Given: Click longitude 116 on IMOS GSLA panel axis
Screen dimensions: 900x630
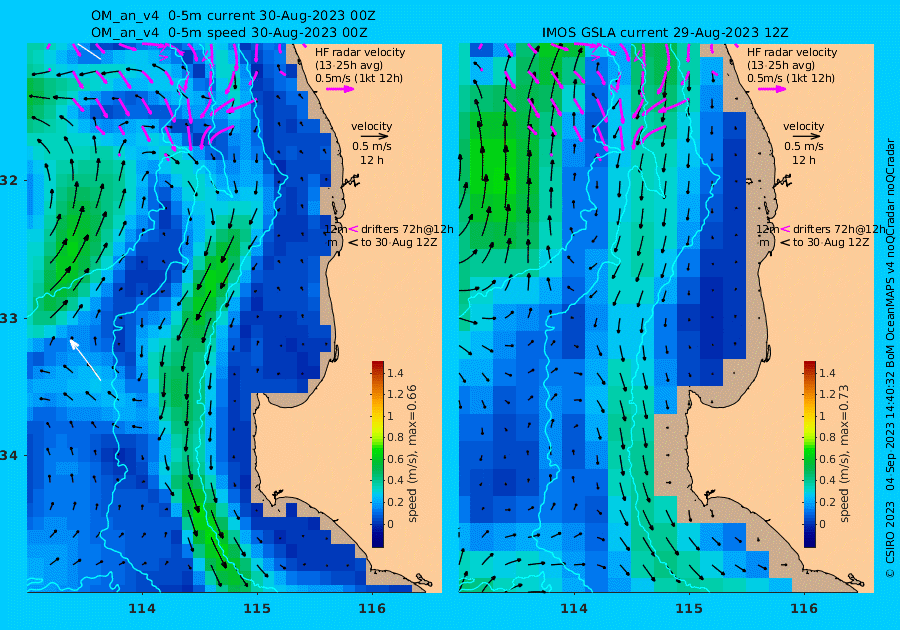Looking at the screenshot, I should tap(804, 609).
